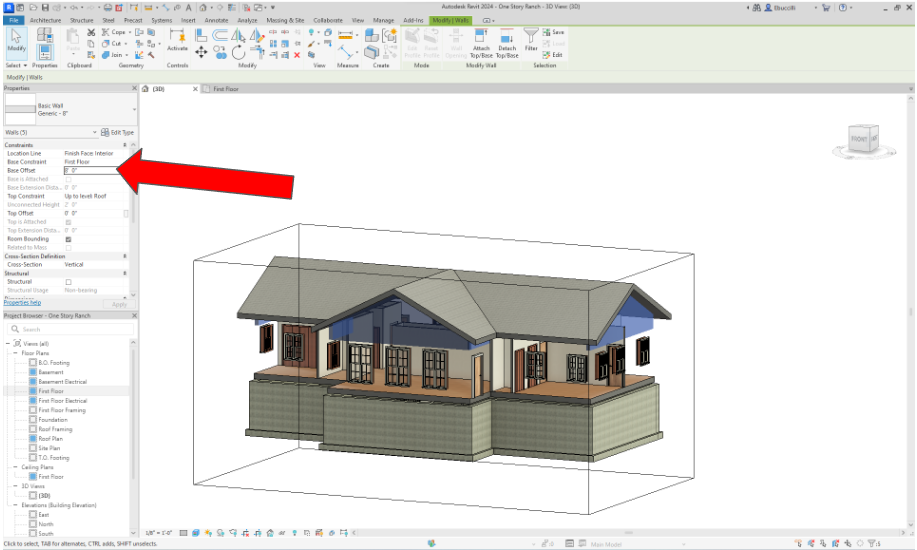917x550 pixels.
Task: Collapse the Ceiling Plans tree node
Action: click(16, 467)
